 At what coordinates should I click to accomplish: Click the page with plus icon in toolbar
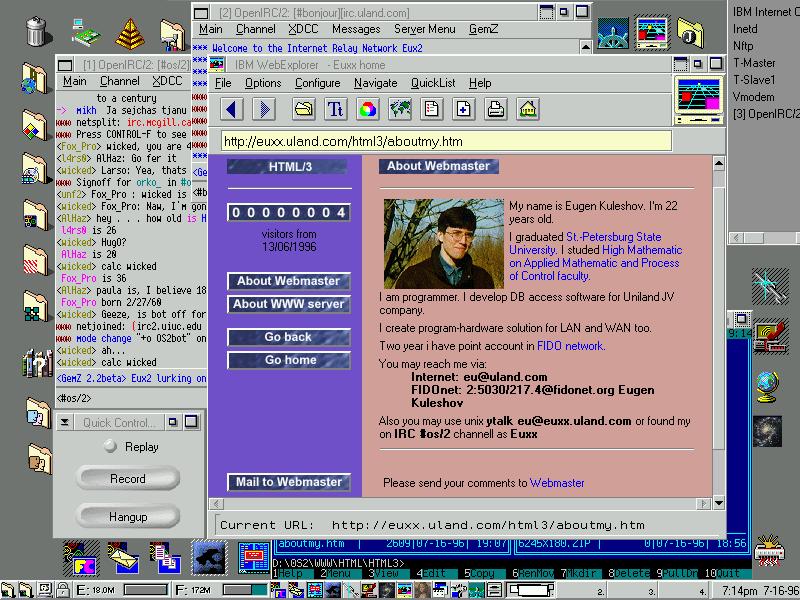(464, 109)
